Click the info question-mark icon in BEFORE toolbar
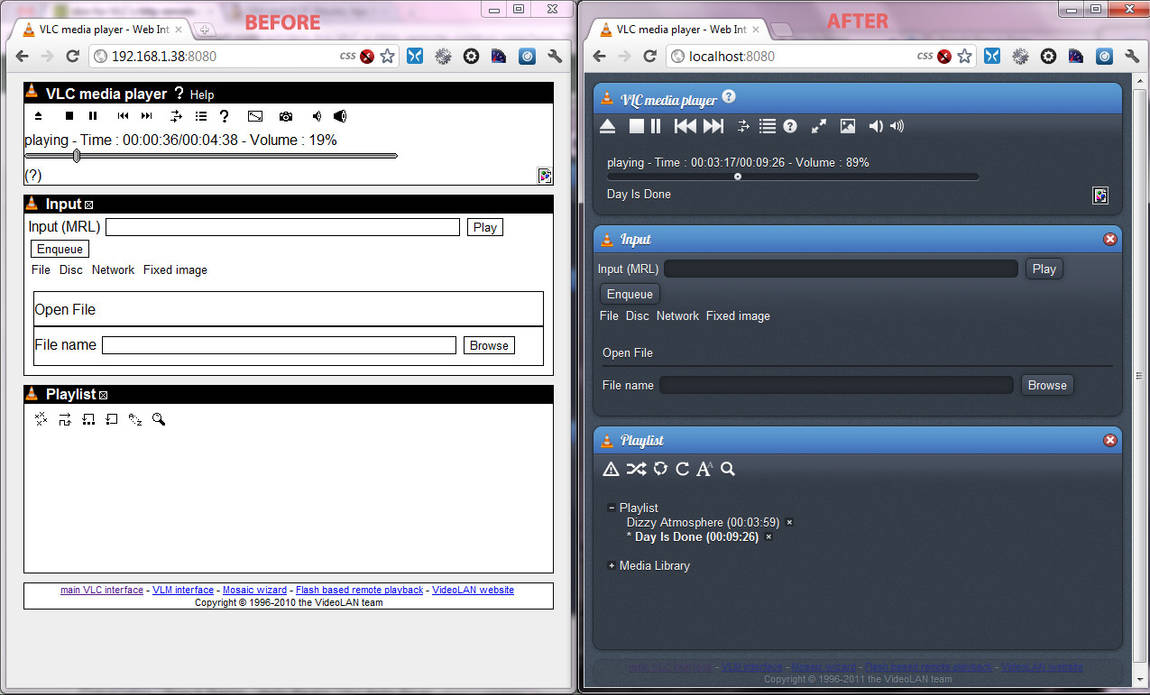The height and width of the screenshot is (695, 1150). click(224, 116)
